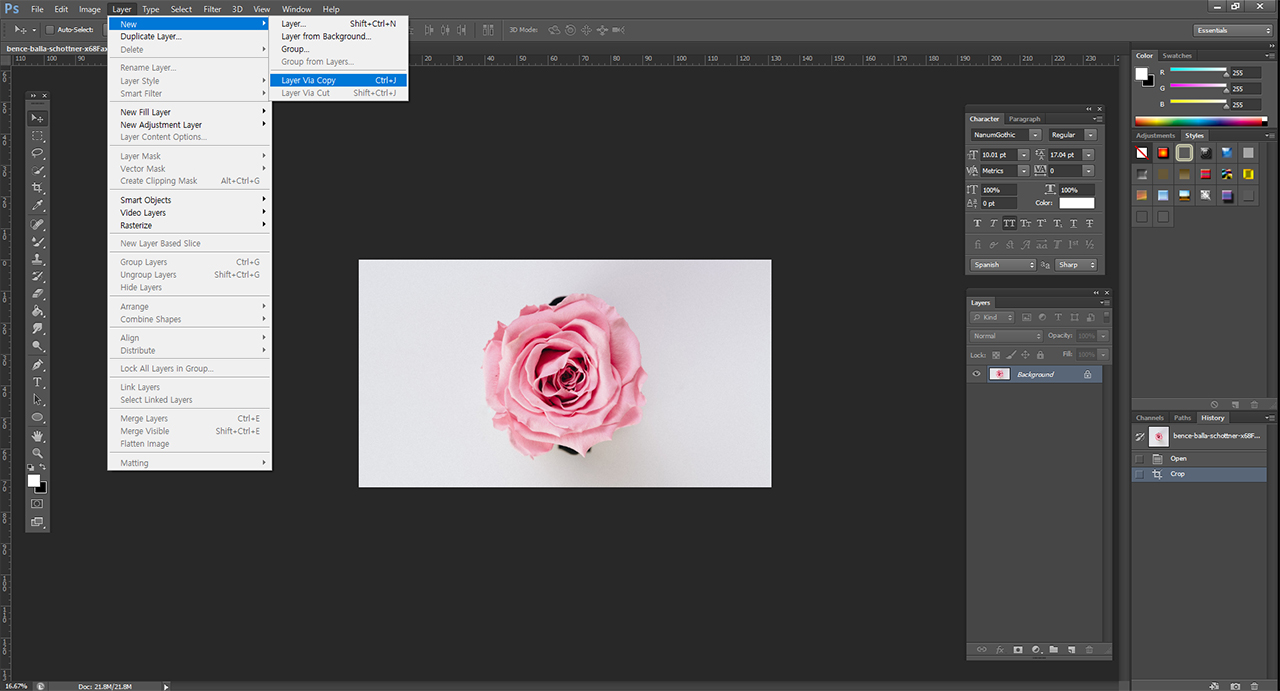This screenshot has width=1280, height=691.
Task: Change screen mode icon in toolbox
Action: pos(37,521)
